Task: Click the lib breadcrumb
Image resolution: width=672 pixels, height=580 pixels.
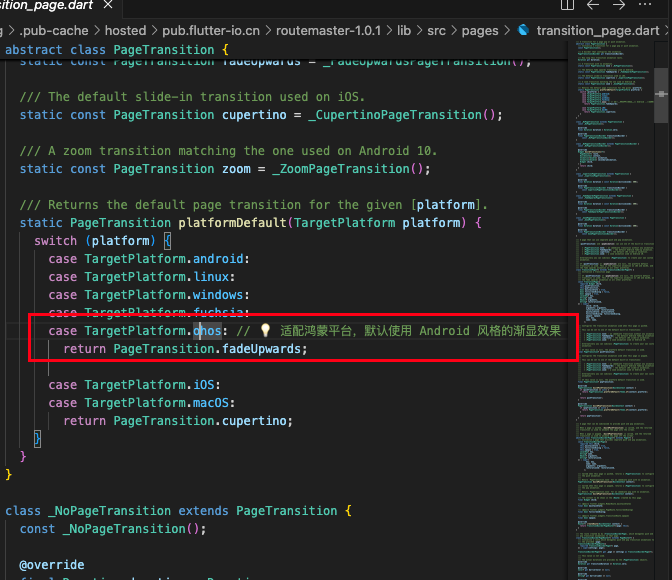Action: click(x=404, y=31)
